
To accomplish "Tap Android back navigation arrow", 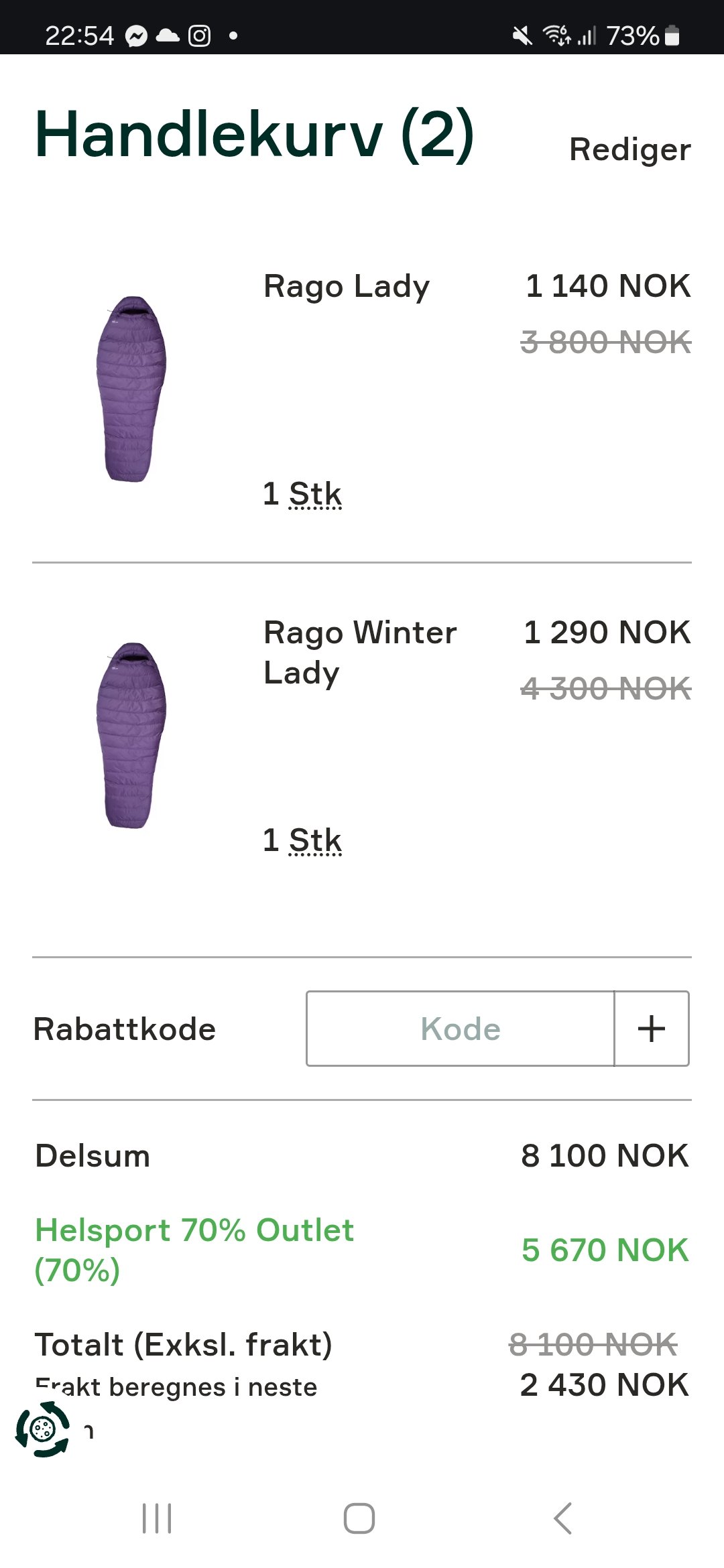I will [x=563, y=1518].
